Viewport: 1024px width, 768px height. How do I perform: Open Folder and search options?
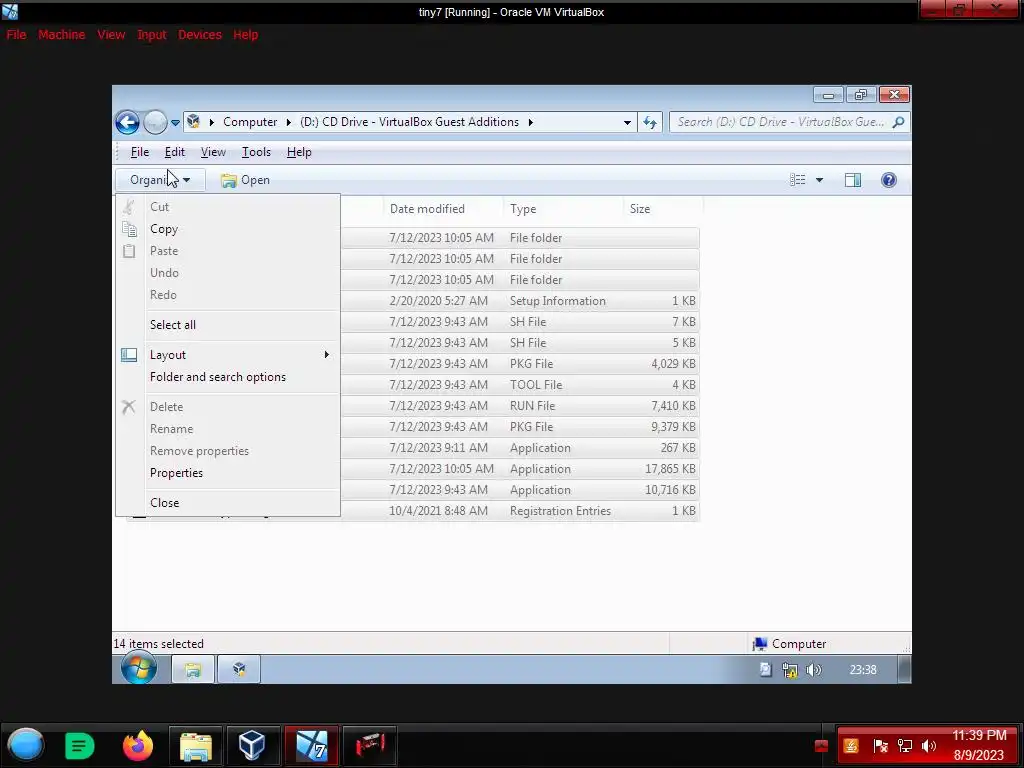click(x=228, y=377)
